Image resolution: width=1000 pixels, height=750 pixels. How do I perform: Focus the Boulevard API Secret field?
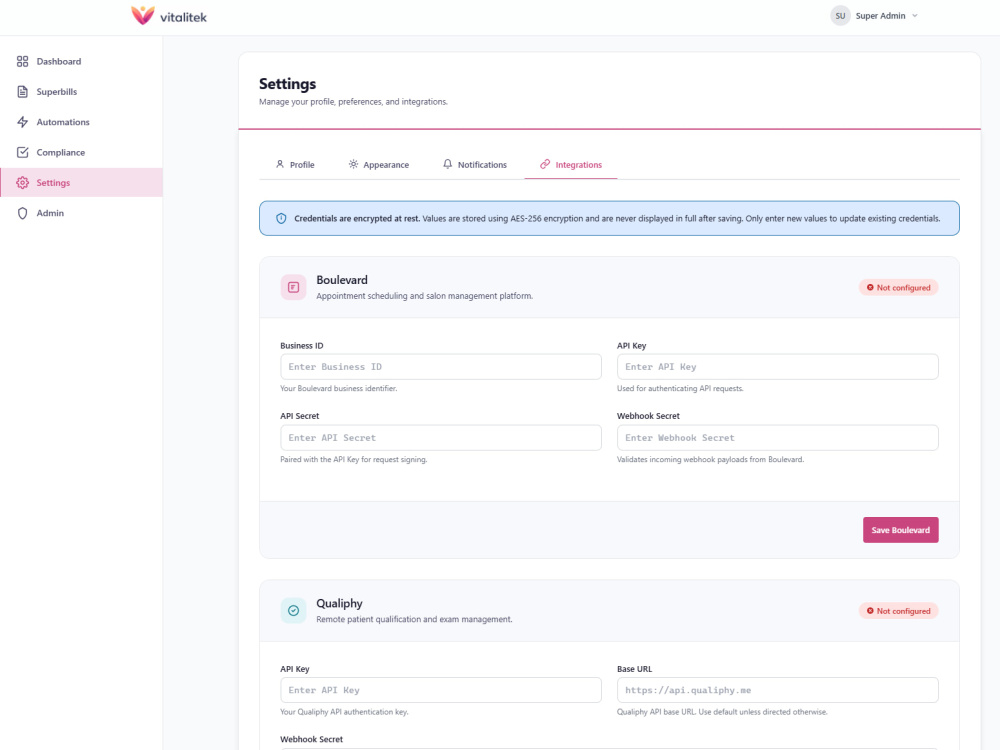tap(441, 438)
